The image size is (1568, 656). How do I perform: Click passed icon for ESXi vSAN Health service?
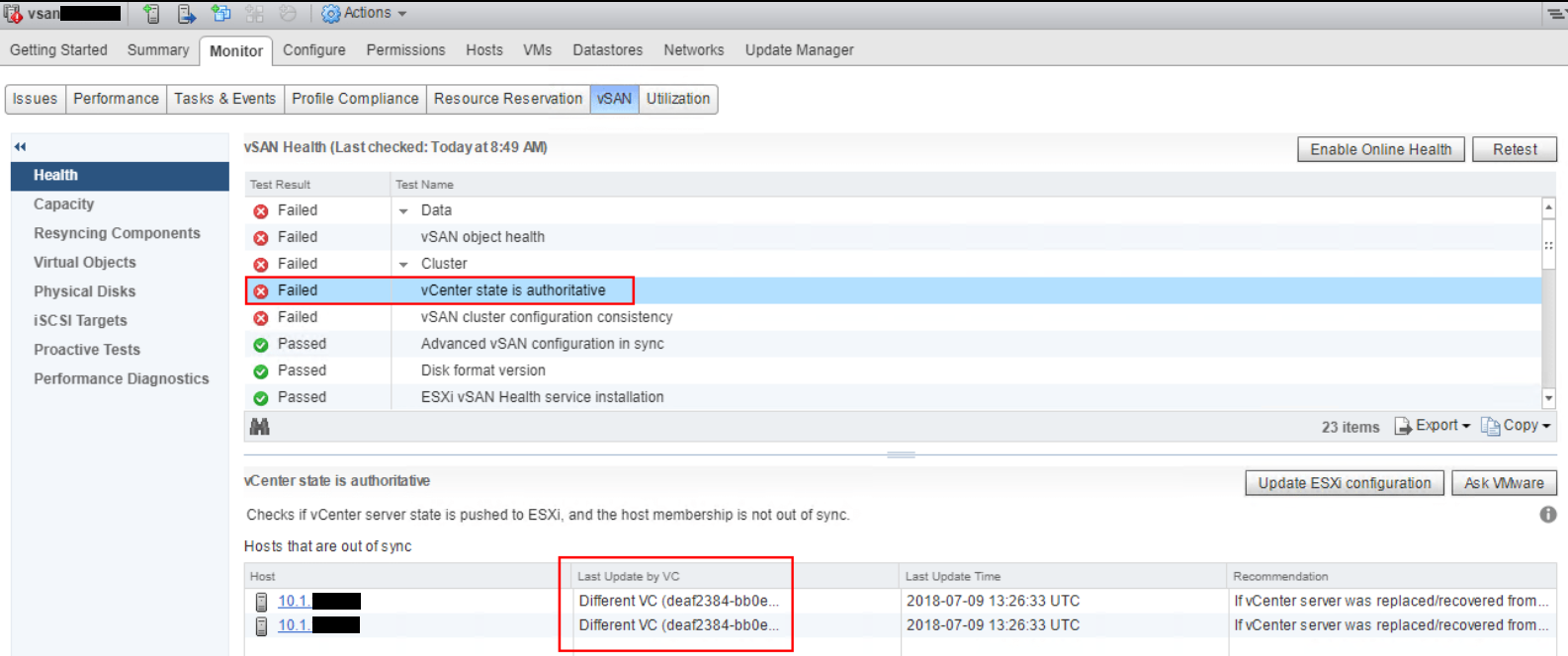tap(261, 398)
